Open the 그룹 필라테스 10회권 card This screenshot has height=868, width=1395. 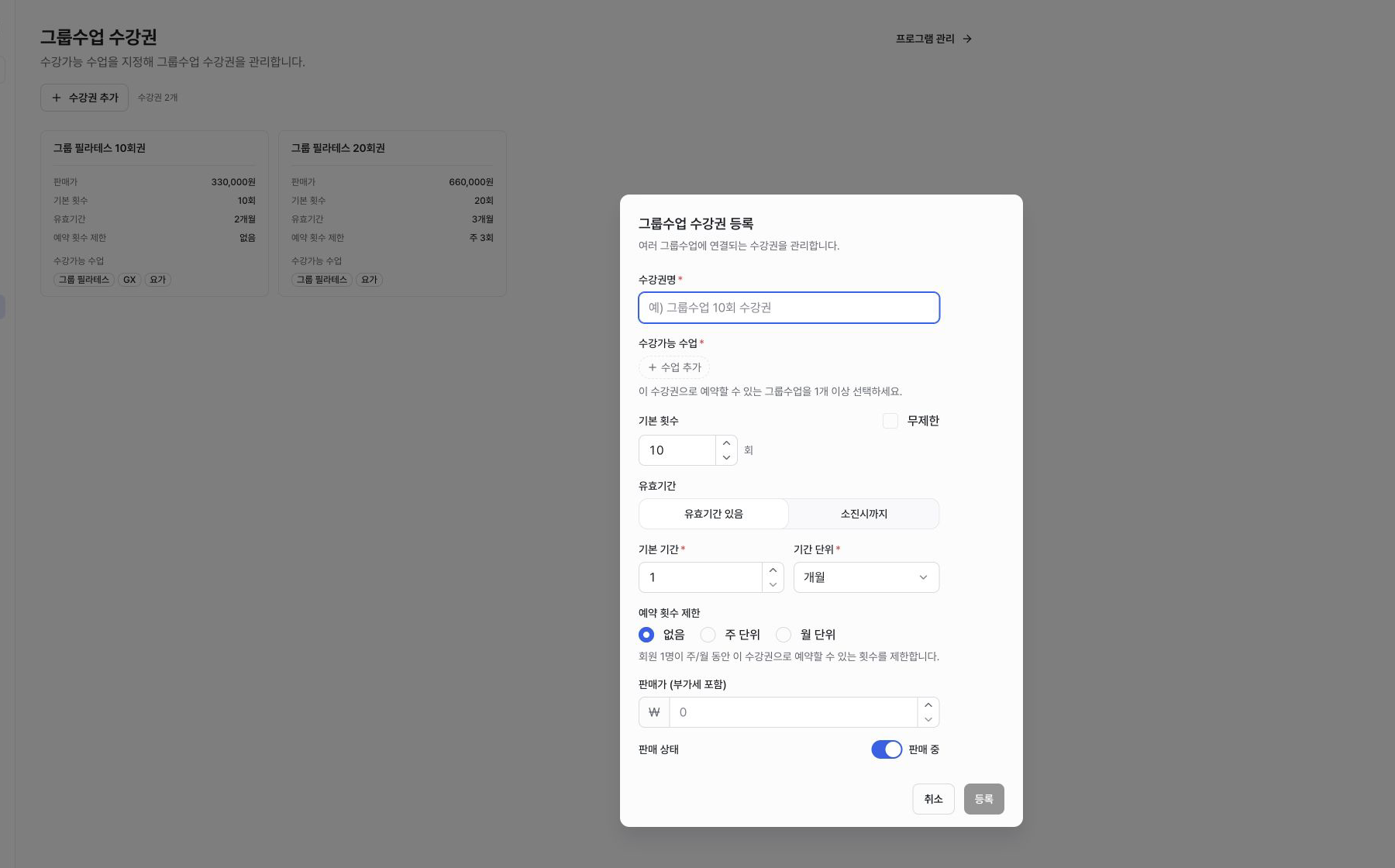click(154, 213)
